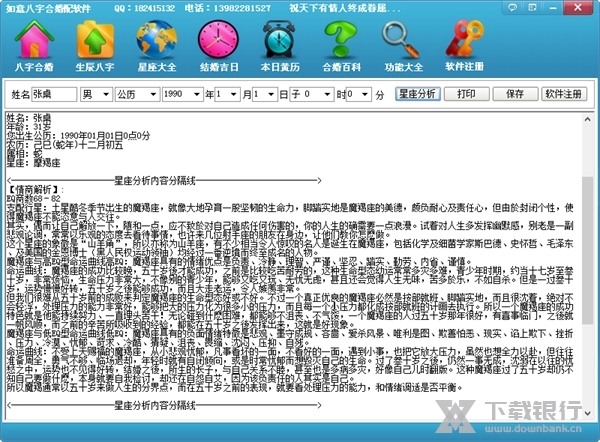Open the 公历 calendar type dropdown

coord(137,94)
